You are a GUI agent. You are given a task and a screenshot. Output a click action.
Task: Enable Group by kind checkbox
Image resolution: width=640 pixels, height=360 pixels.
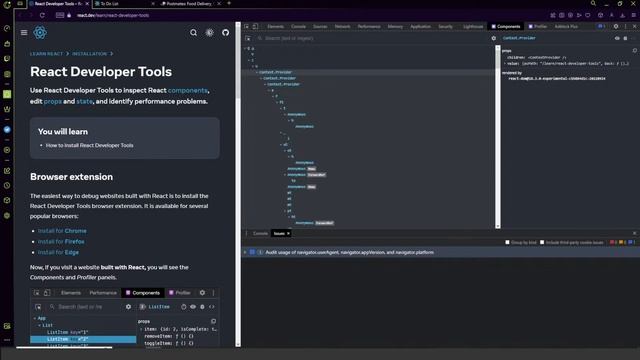507,242
